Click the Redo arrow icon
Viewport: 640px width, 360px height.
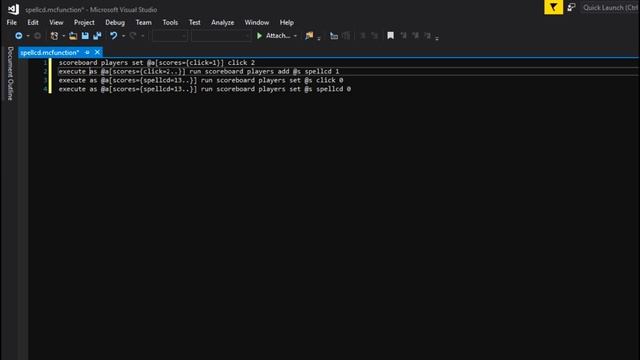click(133, 36)
